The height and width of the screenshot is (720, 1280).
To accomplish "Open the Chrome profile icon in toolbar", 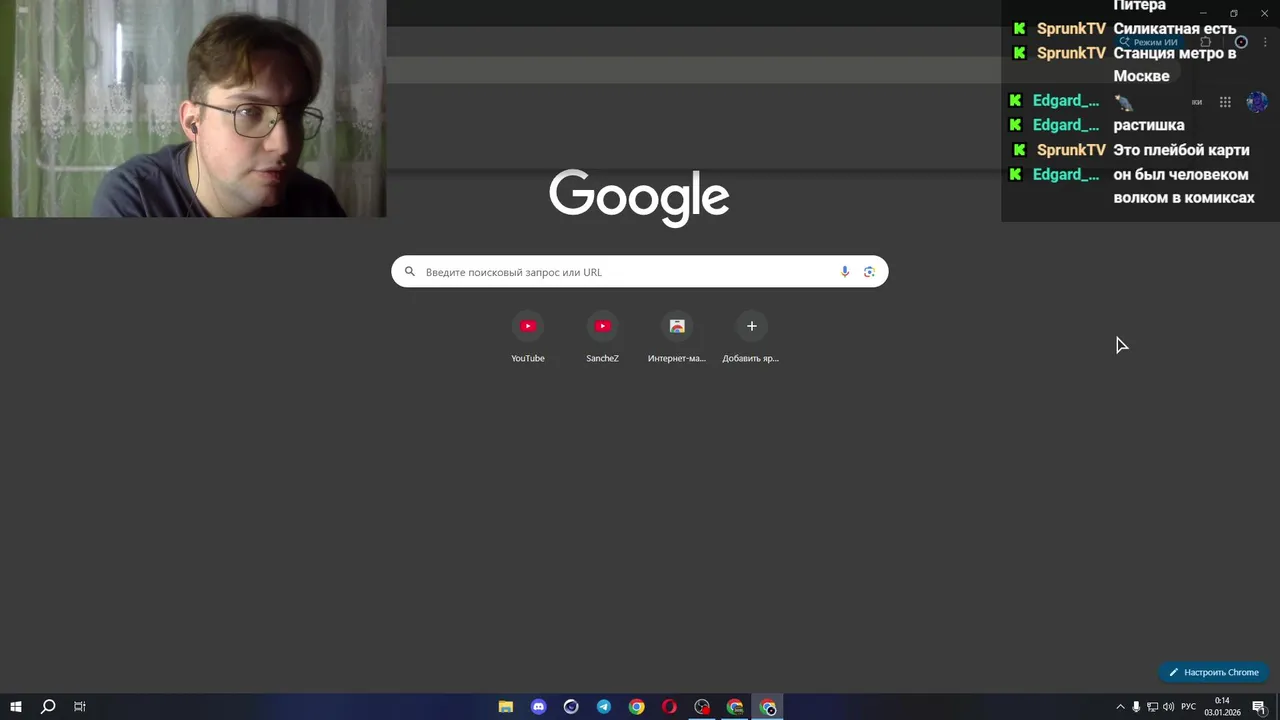I will click(1241, 43).
